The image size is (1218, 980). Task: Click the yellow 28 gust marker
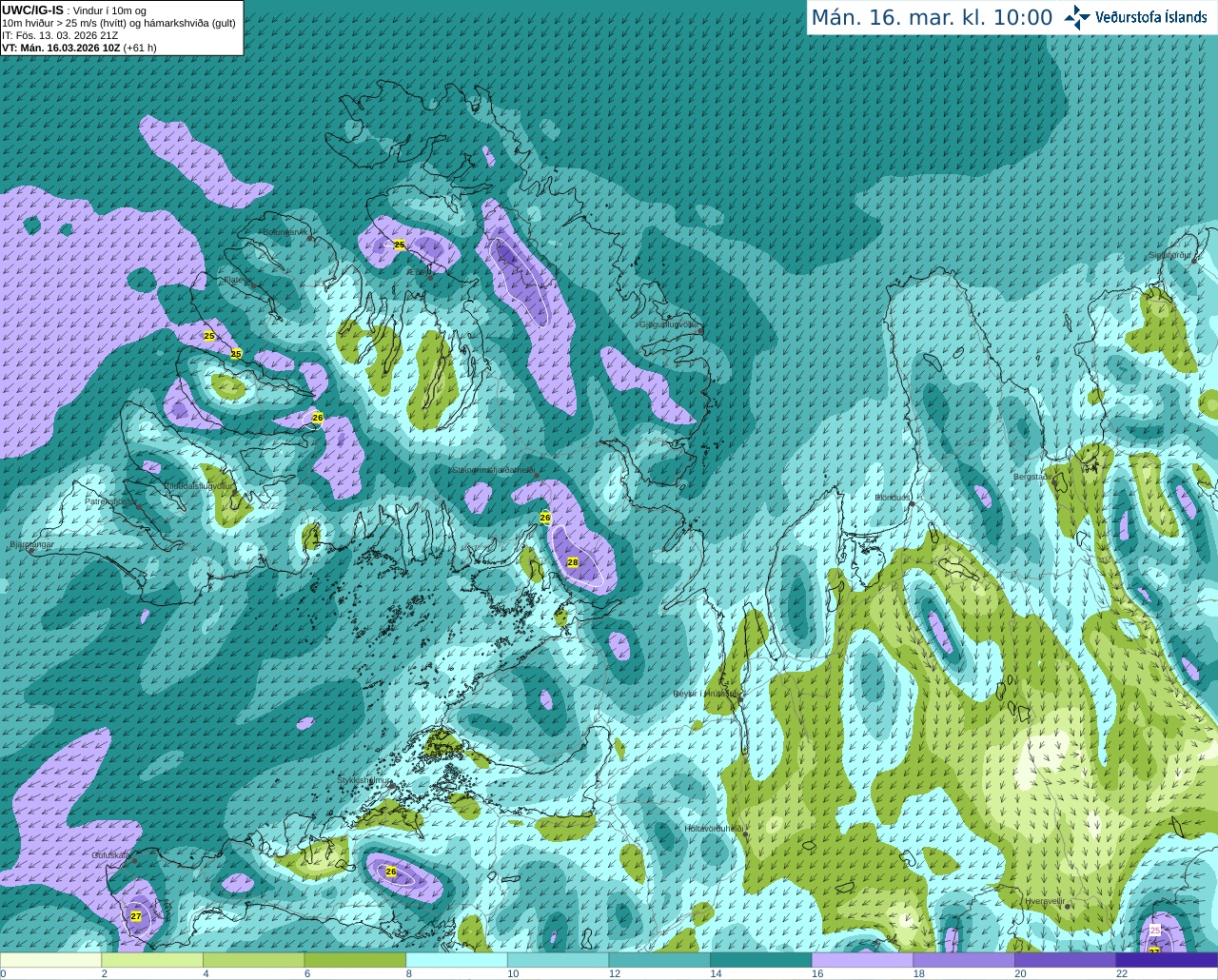573,562
